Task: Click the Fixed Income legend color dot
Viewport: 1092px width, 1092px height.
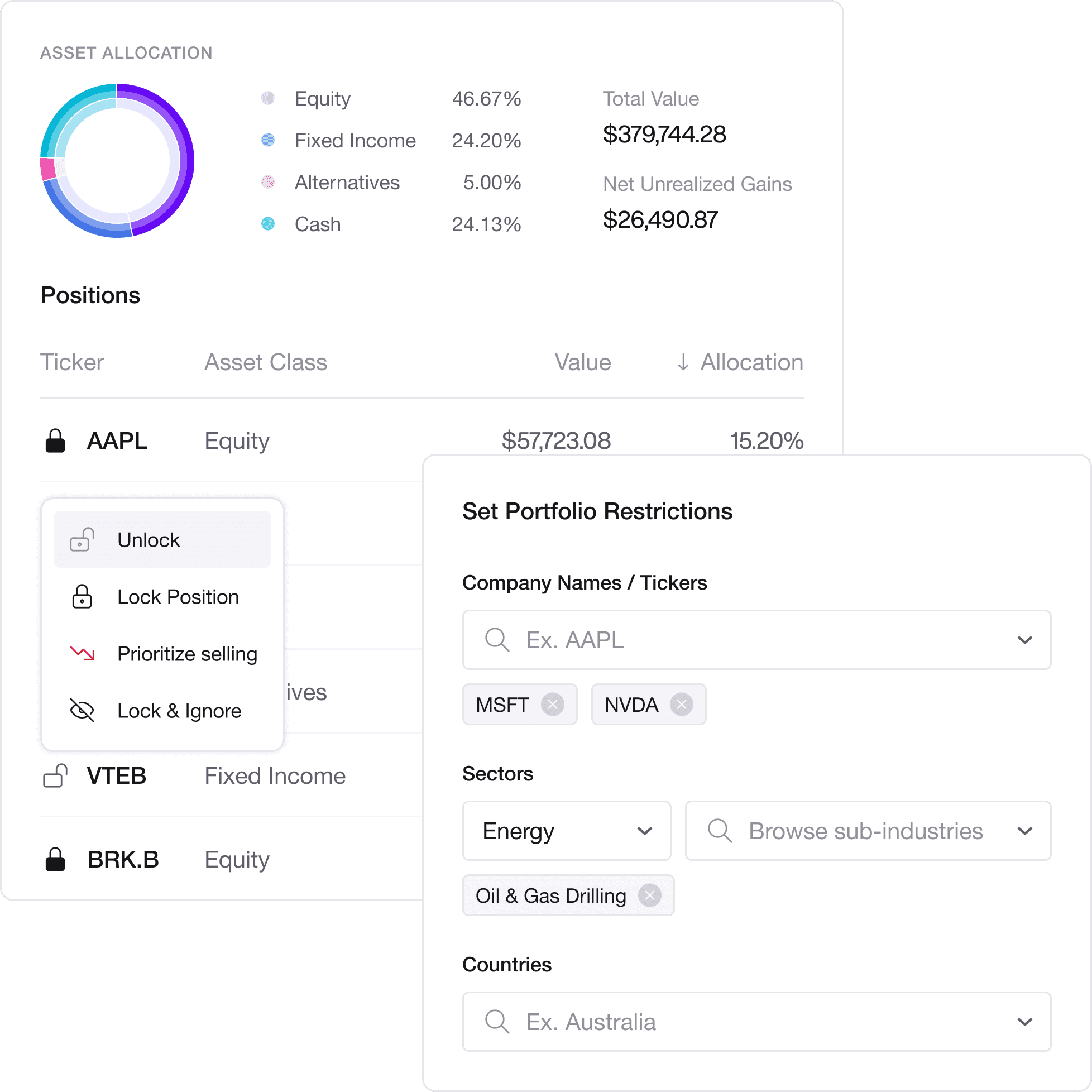Action: click(268, 140)
